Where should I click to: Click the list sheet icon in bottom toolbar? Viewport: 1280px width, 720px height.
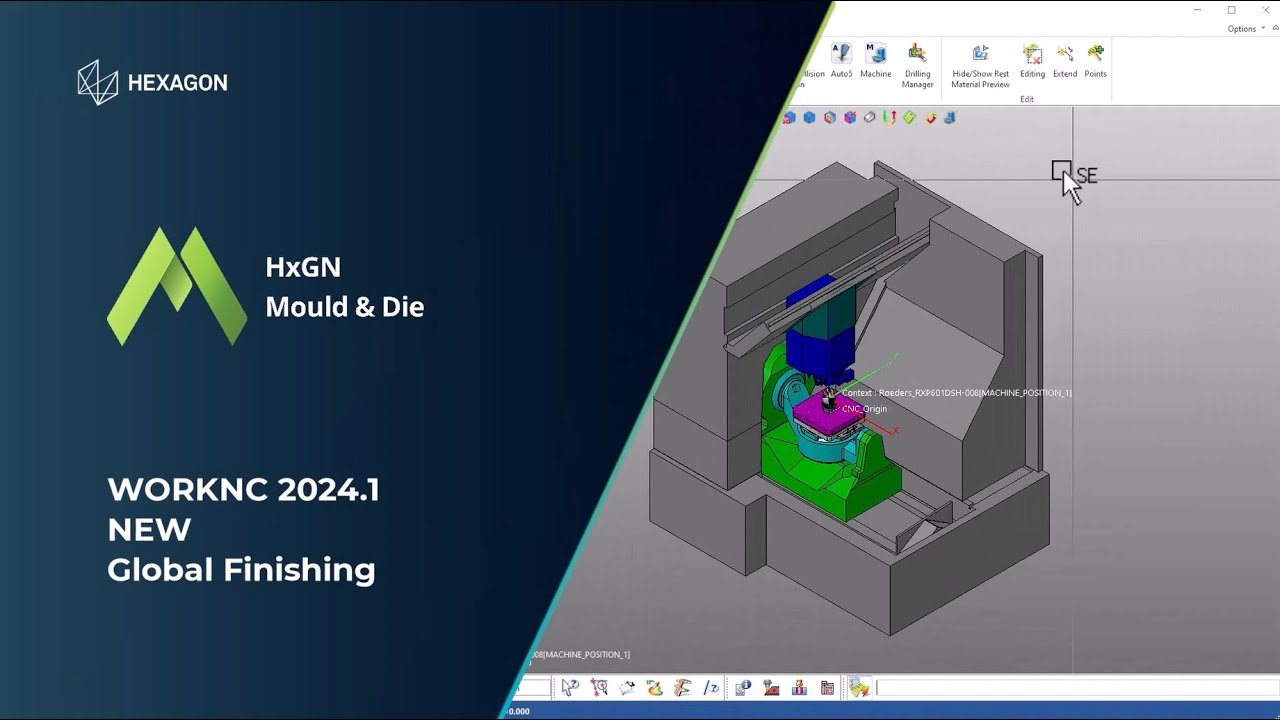827,687
